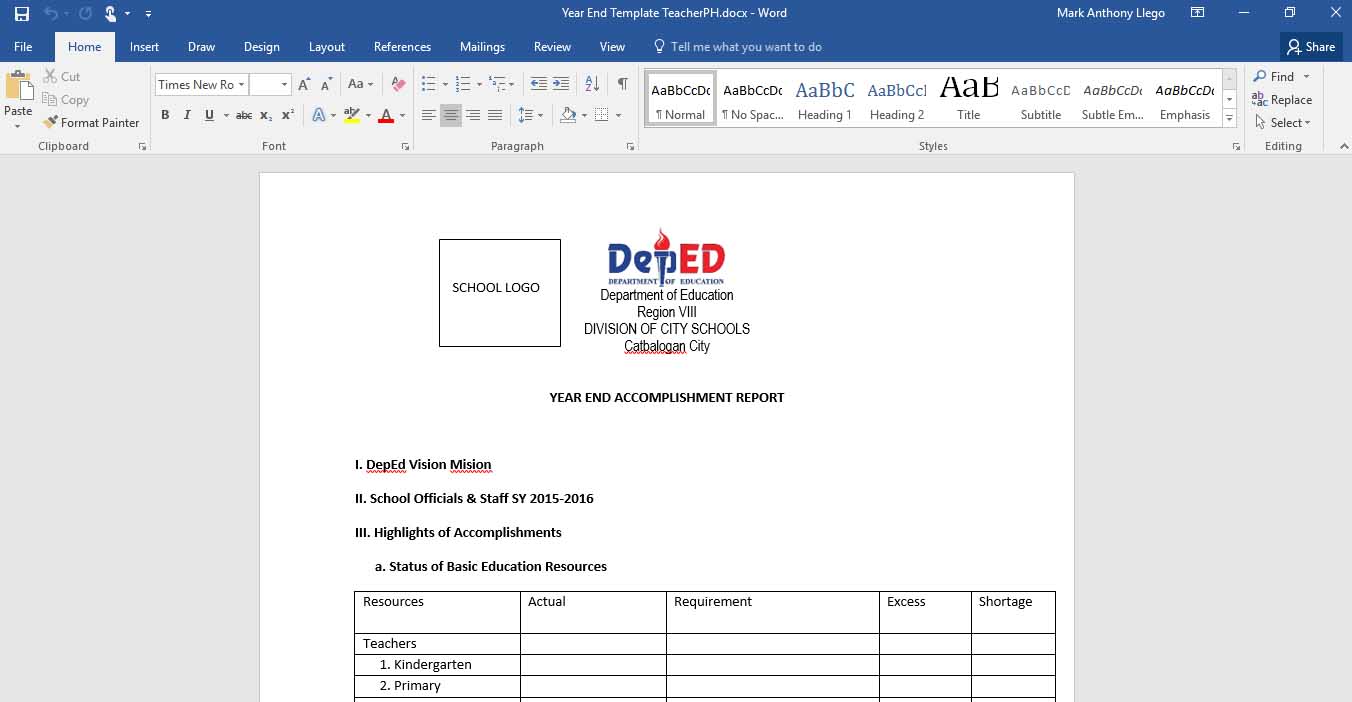Open Ribbon Display Options icon
The image size is (1352, 702).
1197,13
